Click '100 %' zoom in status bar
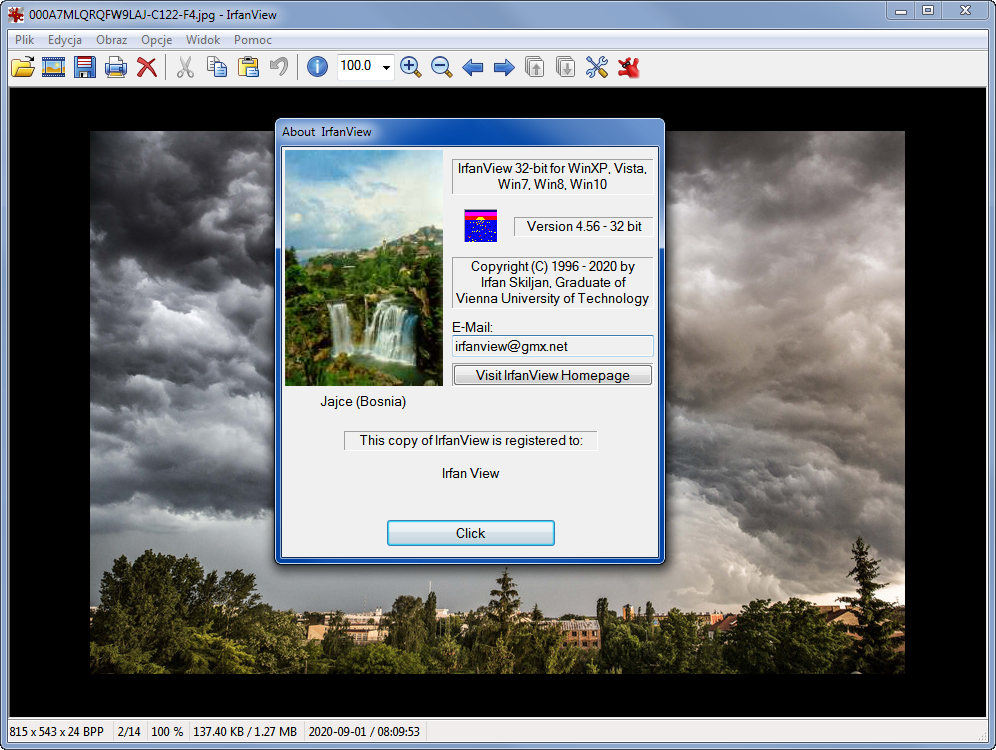996x750 pixels. [x=167, y=732]
